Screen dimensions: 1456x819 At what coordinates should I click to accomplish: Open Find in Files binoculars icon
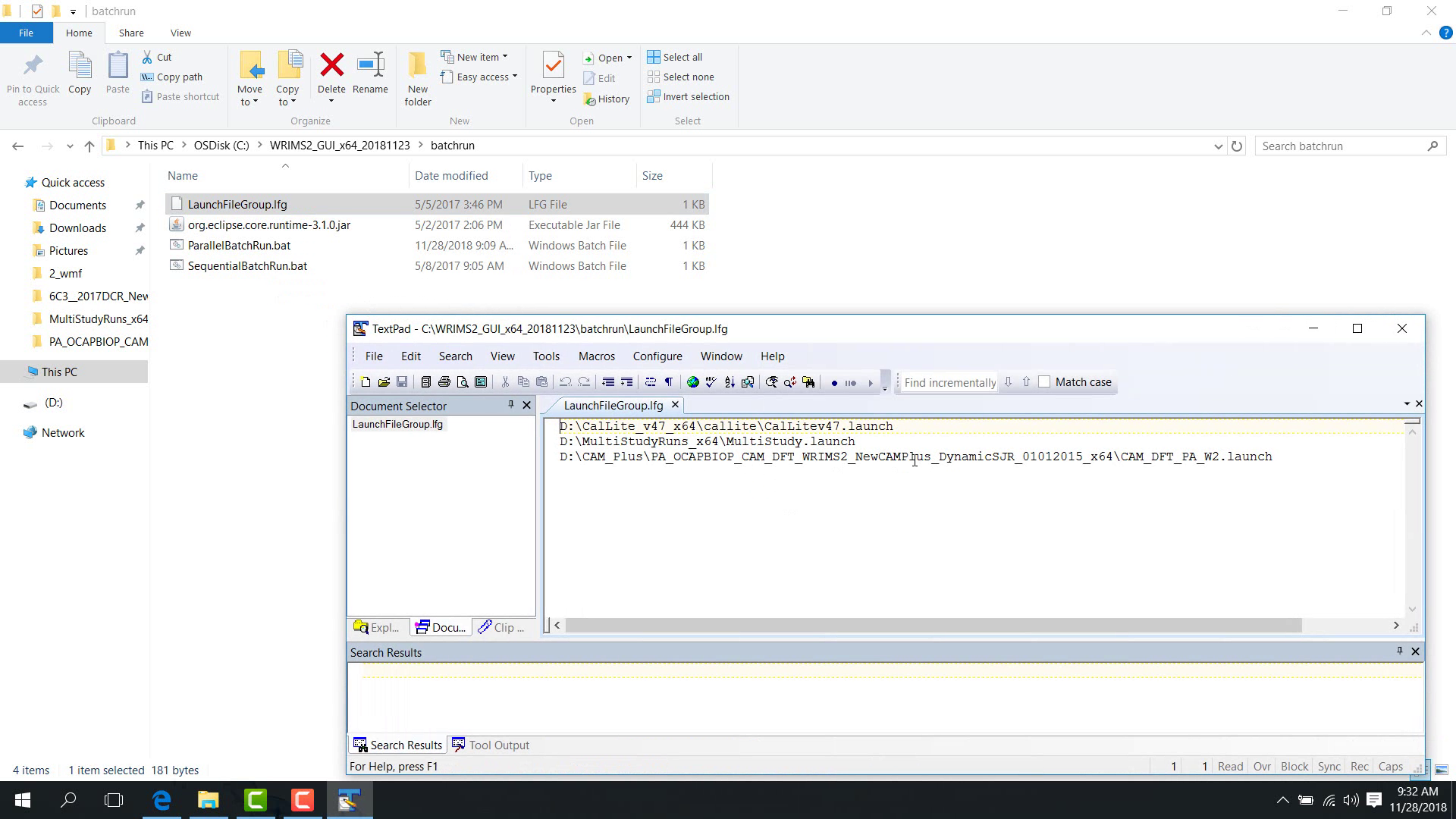tap(808, 382)
